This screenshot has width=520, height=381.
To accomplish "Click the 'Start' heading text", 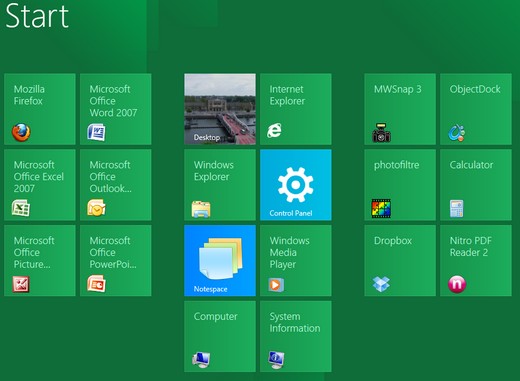I will coord(37,15).
